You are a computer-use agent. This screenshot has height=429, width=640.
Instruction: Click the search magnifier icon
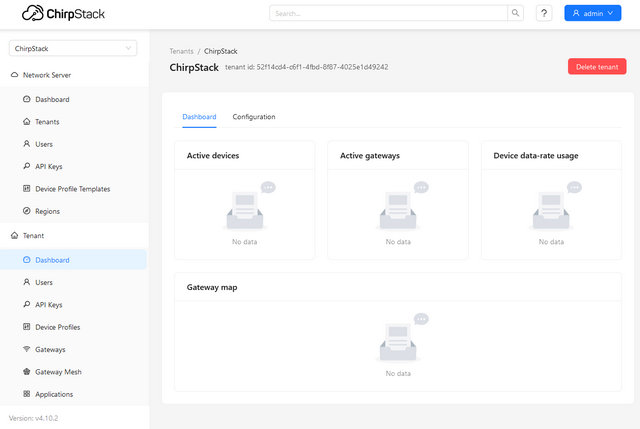515,14
